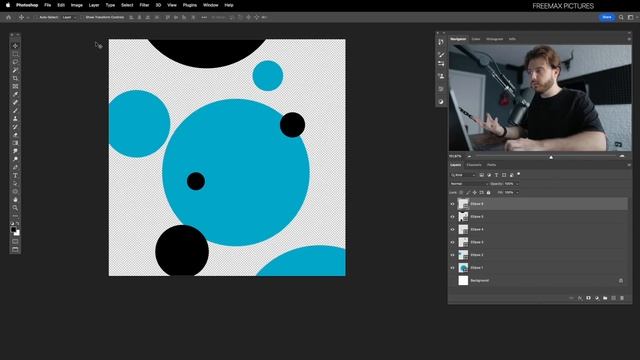Open the File menu

point(48,5)
